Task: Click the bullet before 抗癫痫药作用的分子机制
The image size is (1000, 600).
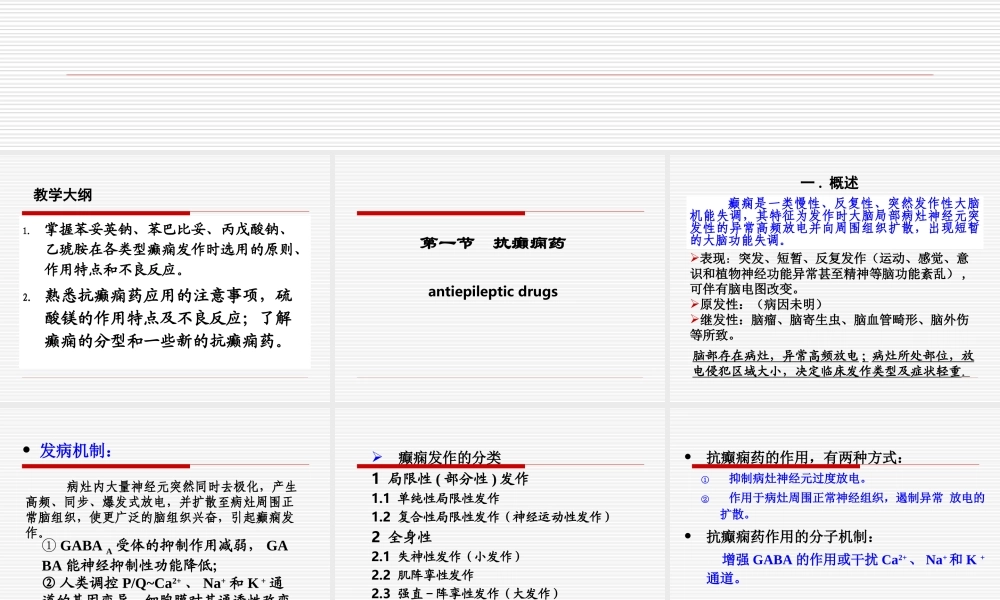Action: coord(686,533)
